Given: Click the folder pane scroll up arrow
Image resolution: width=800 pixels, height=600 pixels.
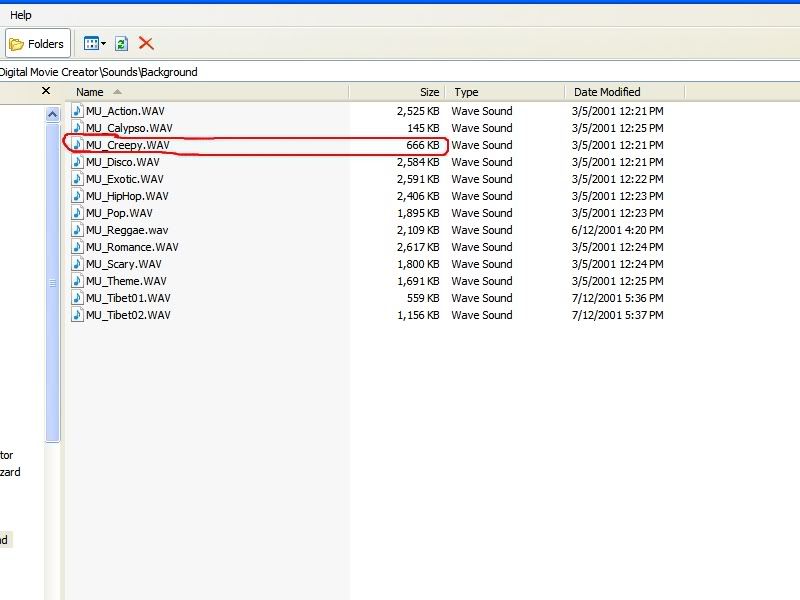Looking at the screenshot, I should [x=53, y=115].
